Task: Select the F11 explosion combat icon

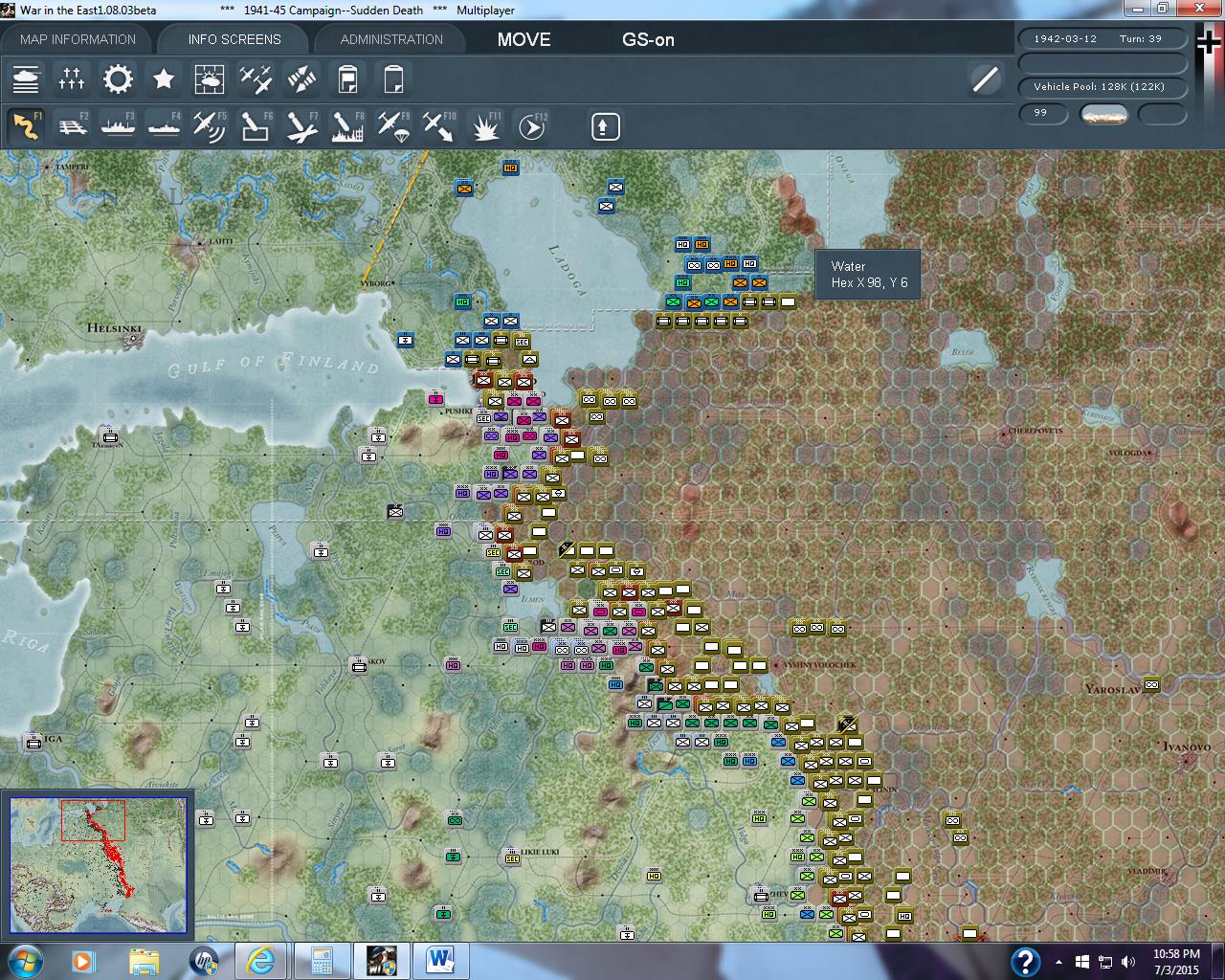Action: pos(486,126)
